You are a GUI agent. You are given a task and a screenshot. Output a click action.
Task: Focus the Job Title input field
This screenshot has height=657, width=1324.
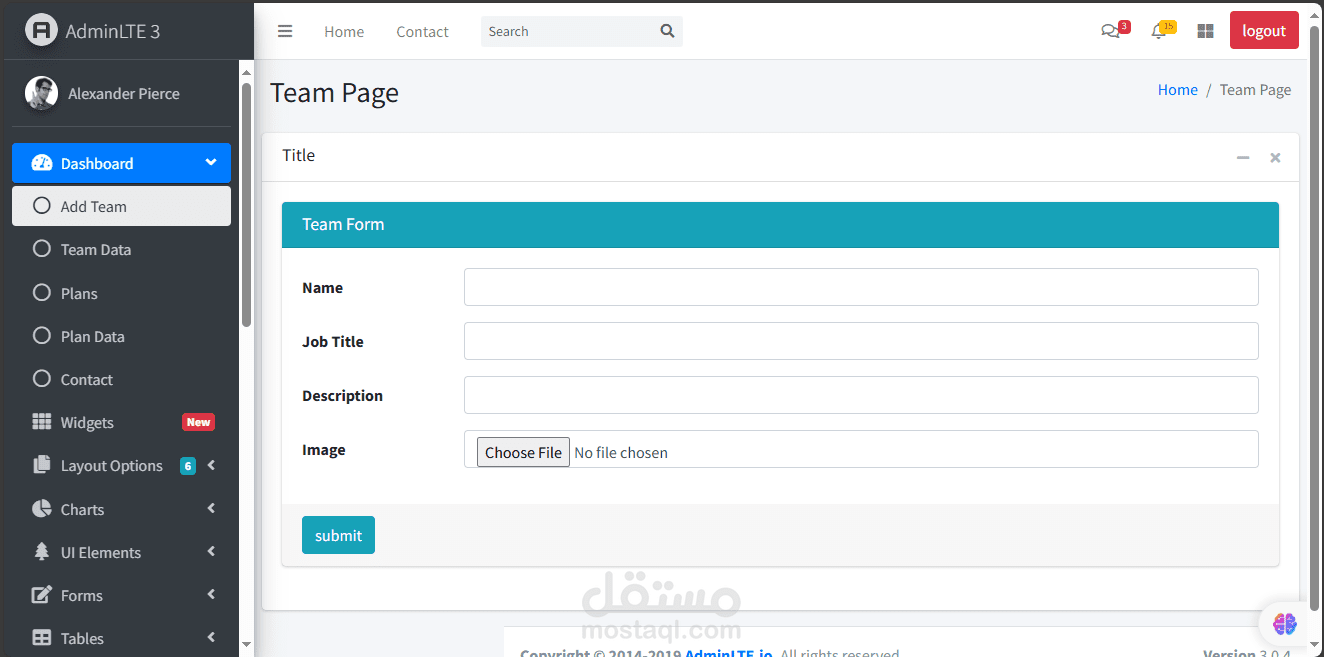click(x=861, y=341)
